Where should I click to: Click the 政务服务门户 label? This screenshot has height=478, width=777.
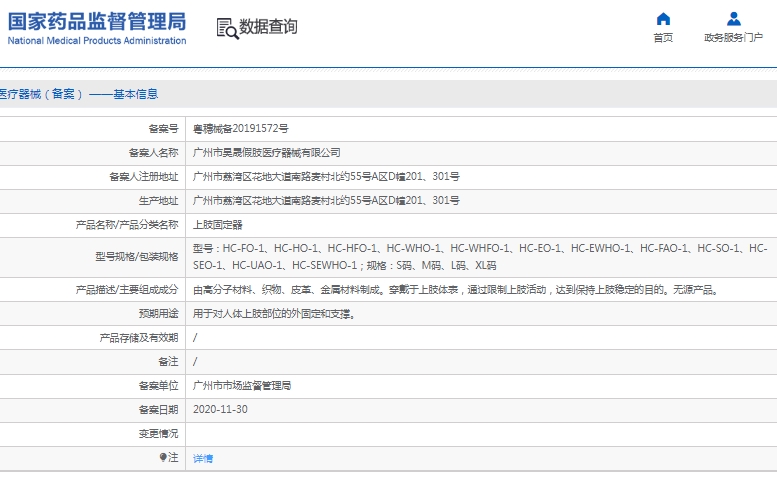733,38
